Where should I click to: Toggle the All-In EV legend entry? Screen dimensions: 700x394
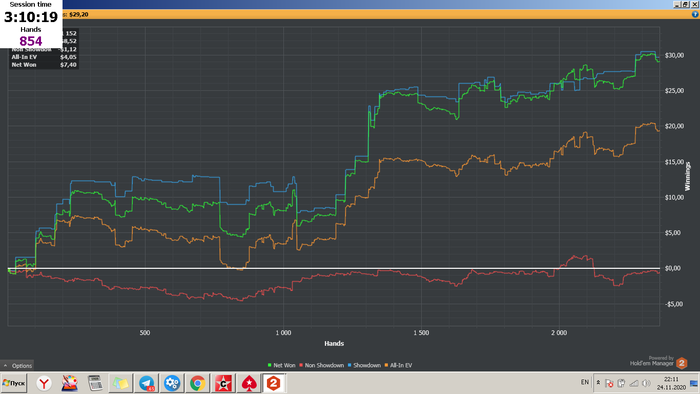tap(398, 365)
